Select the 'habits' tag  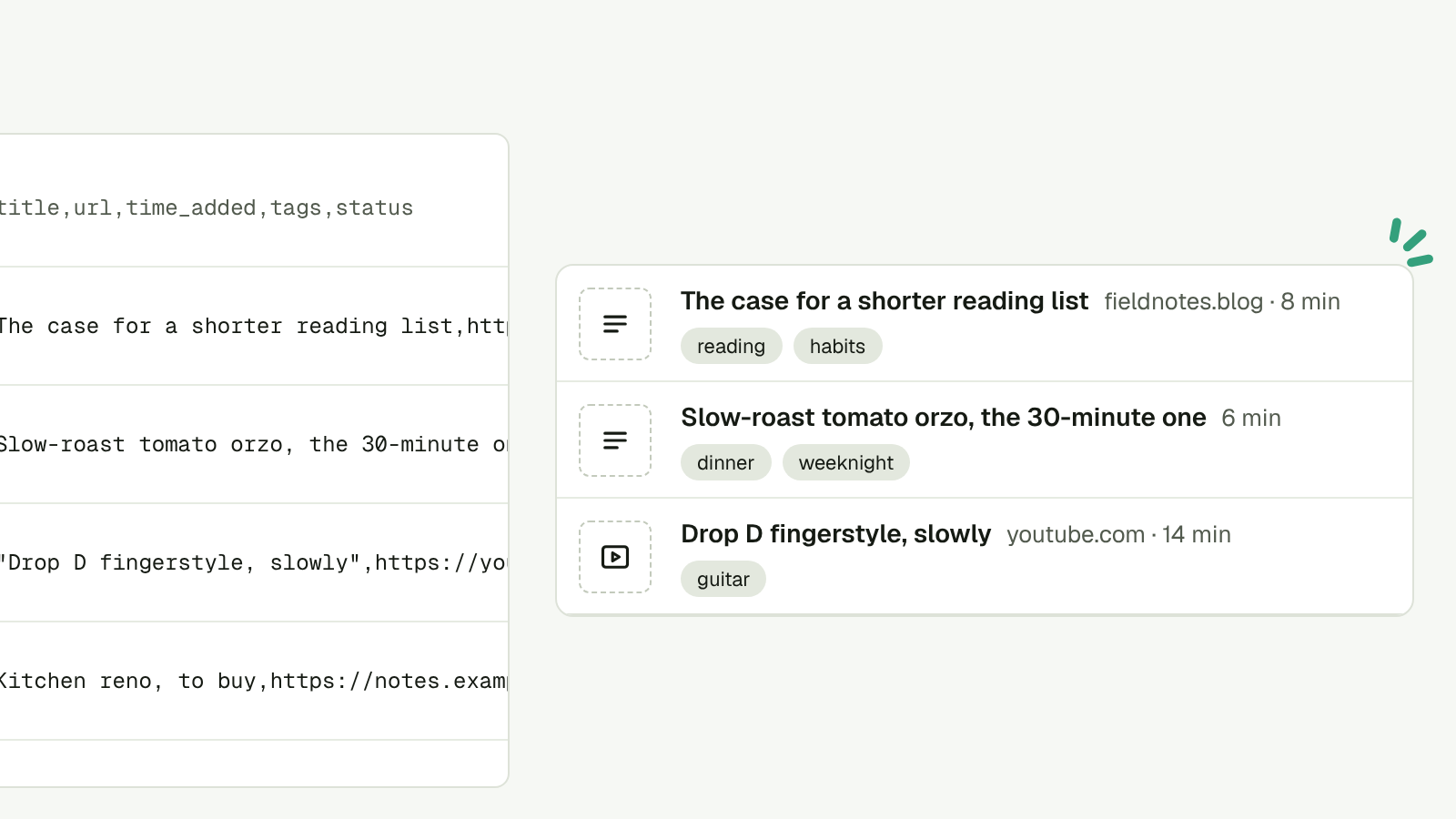837,346
